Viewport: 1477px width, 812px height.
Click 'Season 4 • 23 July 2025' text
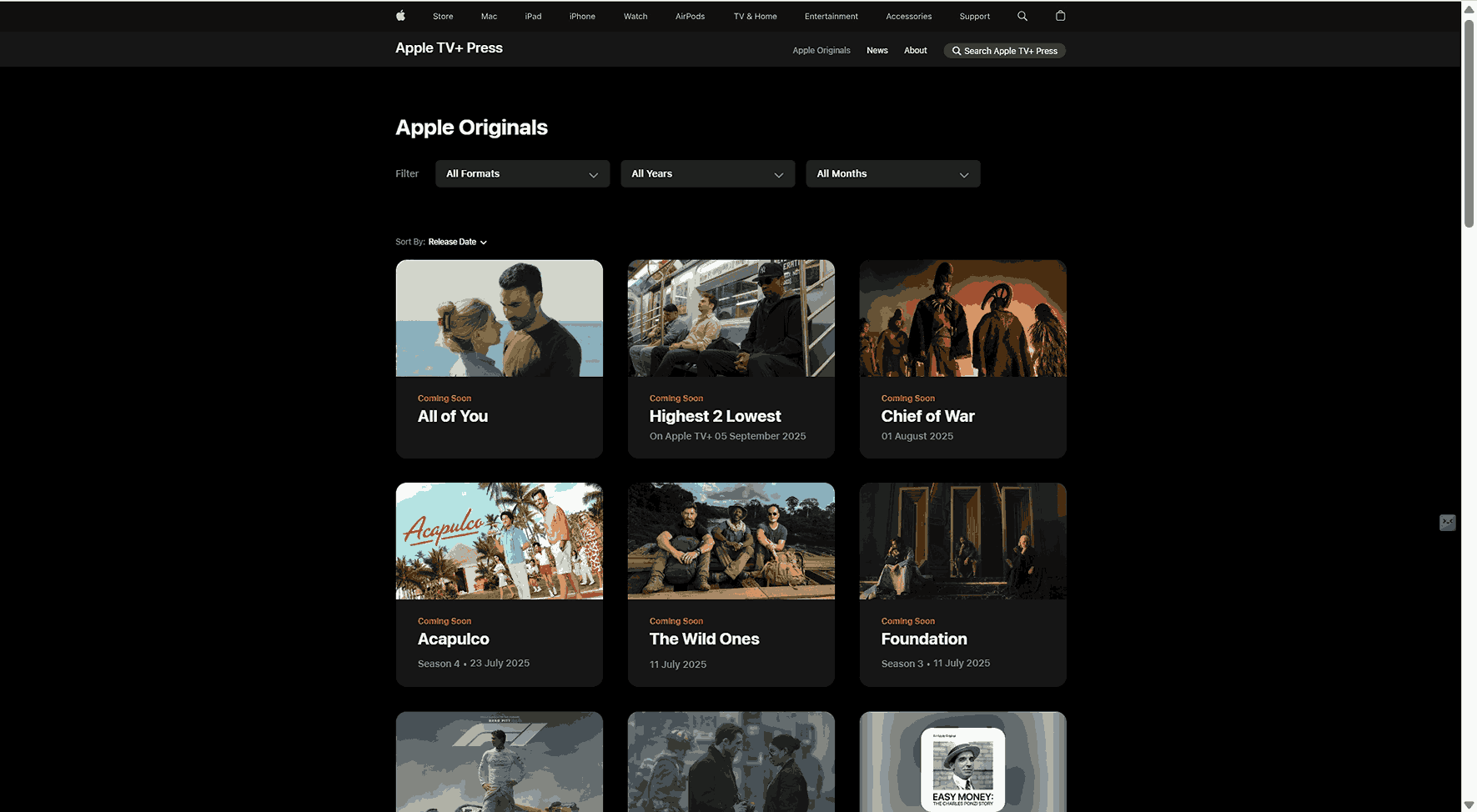473,664
